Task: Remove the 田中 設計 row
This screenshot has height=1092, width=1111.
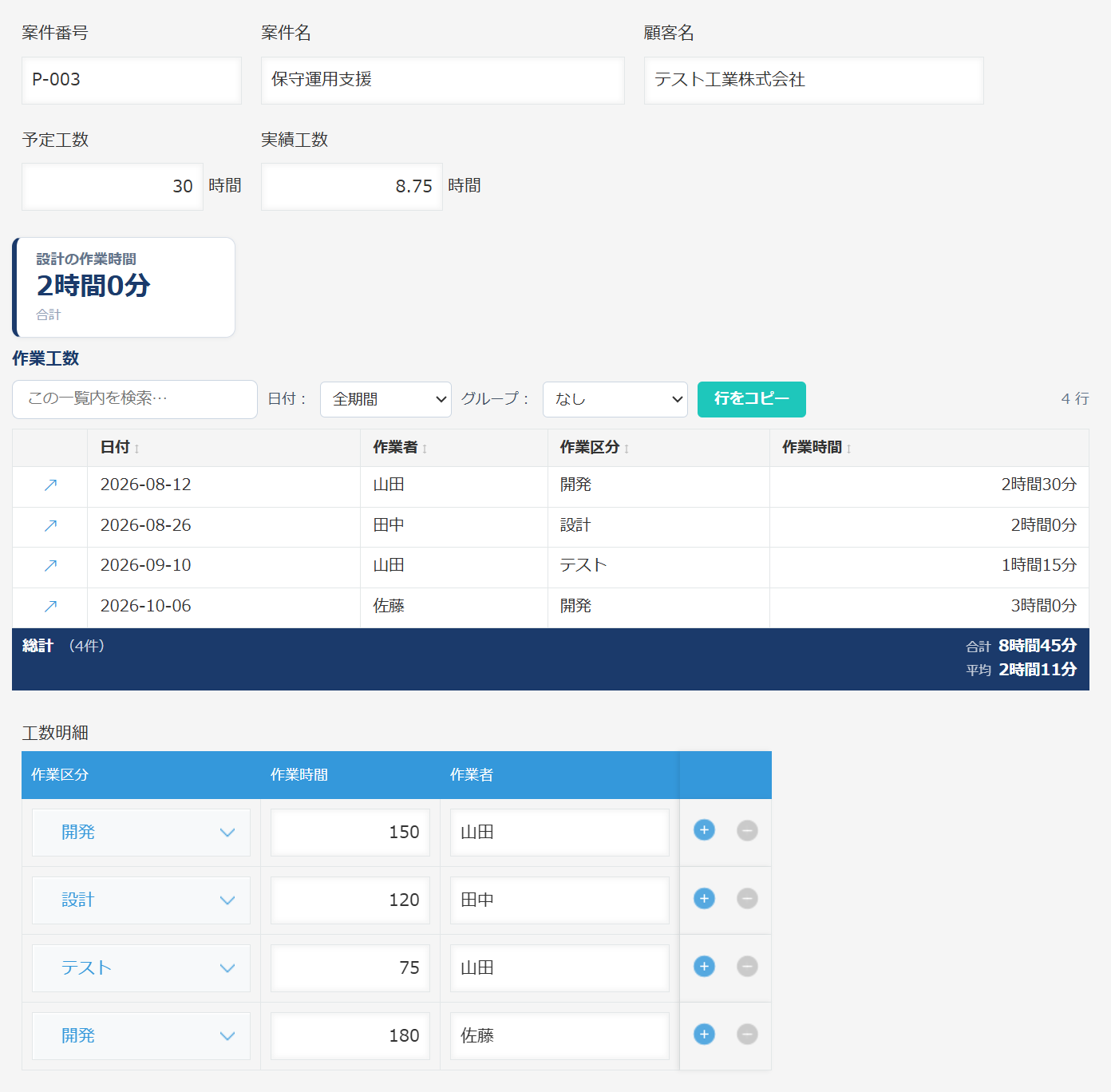Action: pyautogui.click(x=747, y=899)
